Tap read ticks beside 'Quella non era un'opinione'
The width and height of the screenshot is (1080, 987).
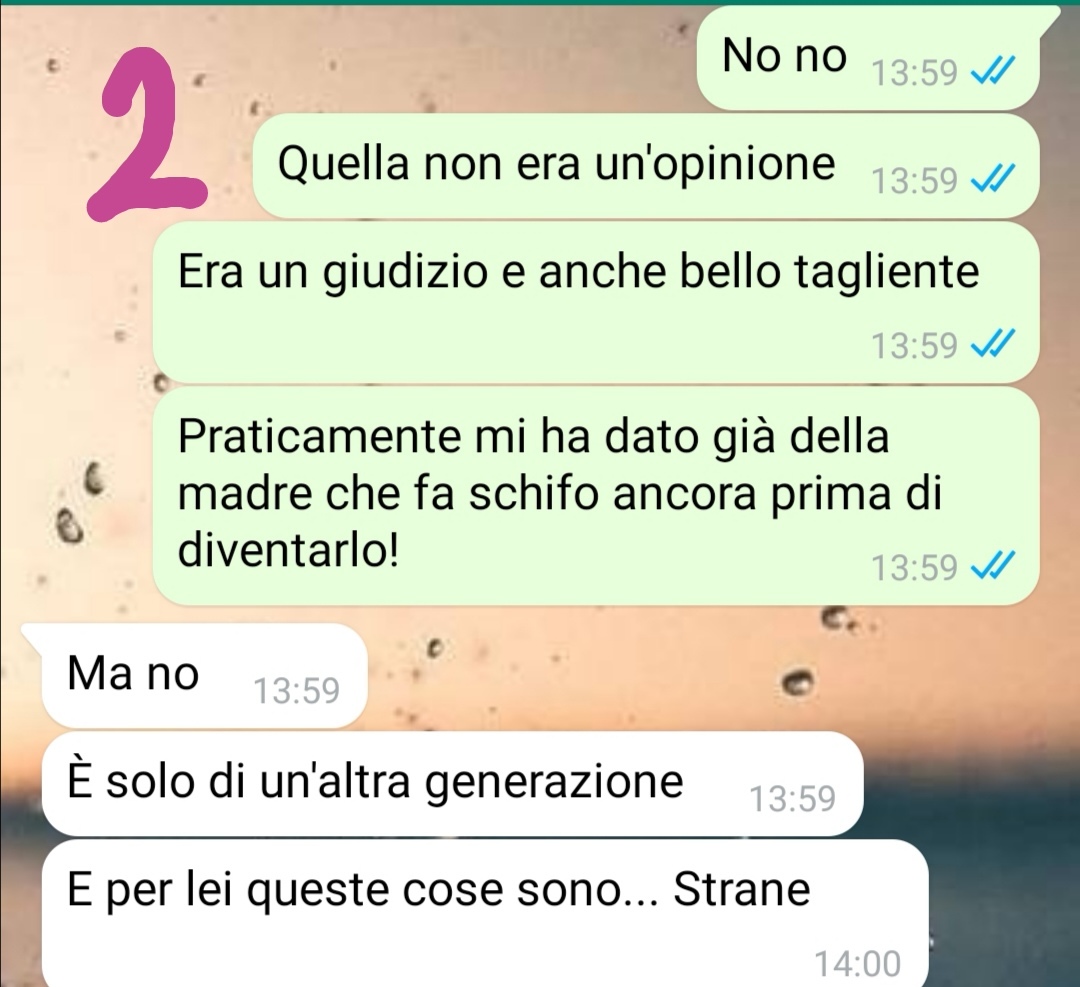pyautogui.click(x=993, y=180)
